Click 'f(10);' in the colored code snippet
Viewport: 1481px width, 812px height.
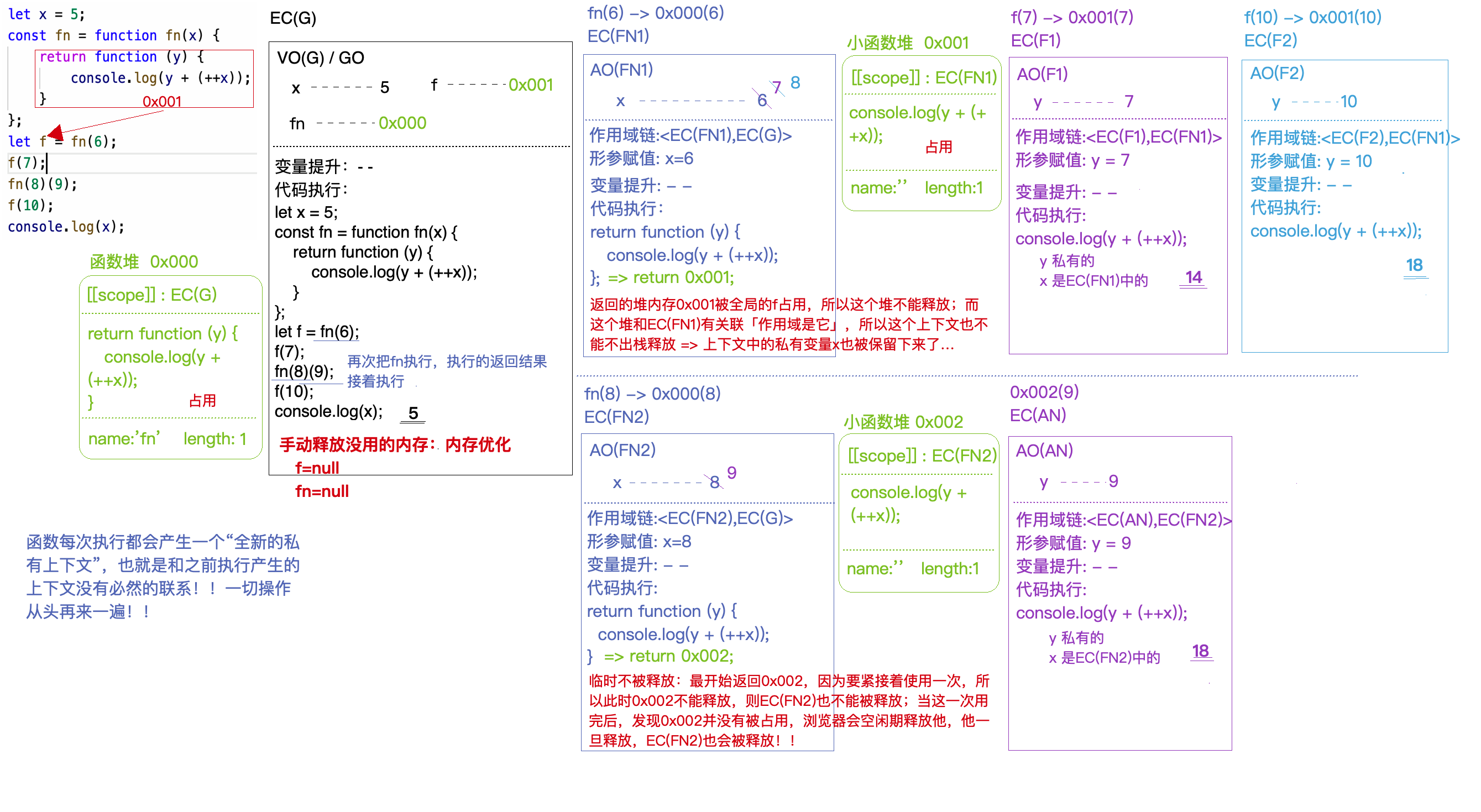[30, 205]
